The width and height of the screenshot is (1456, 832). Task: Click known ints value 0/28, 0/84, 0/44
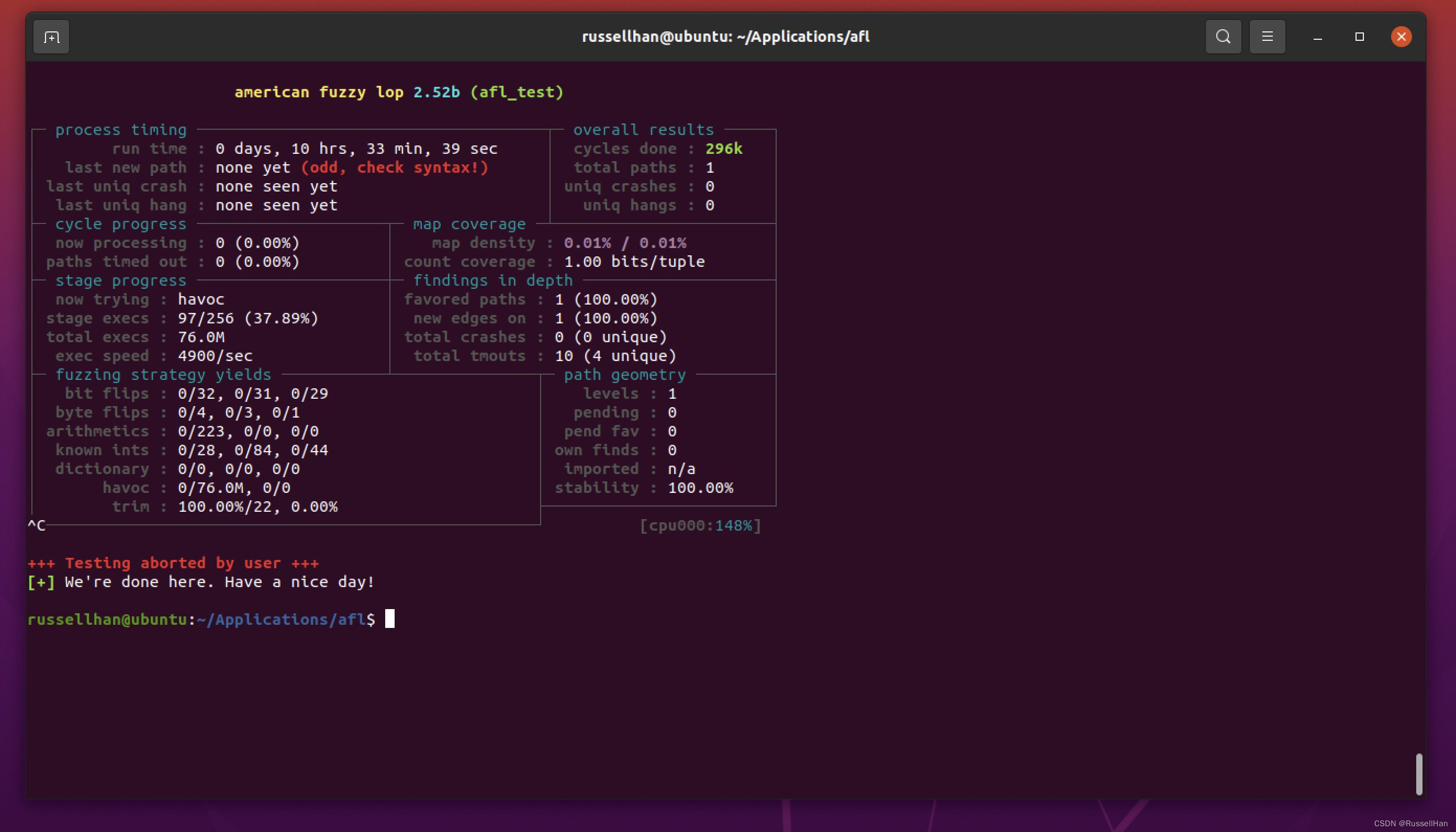(253, 451)
